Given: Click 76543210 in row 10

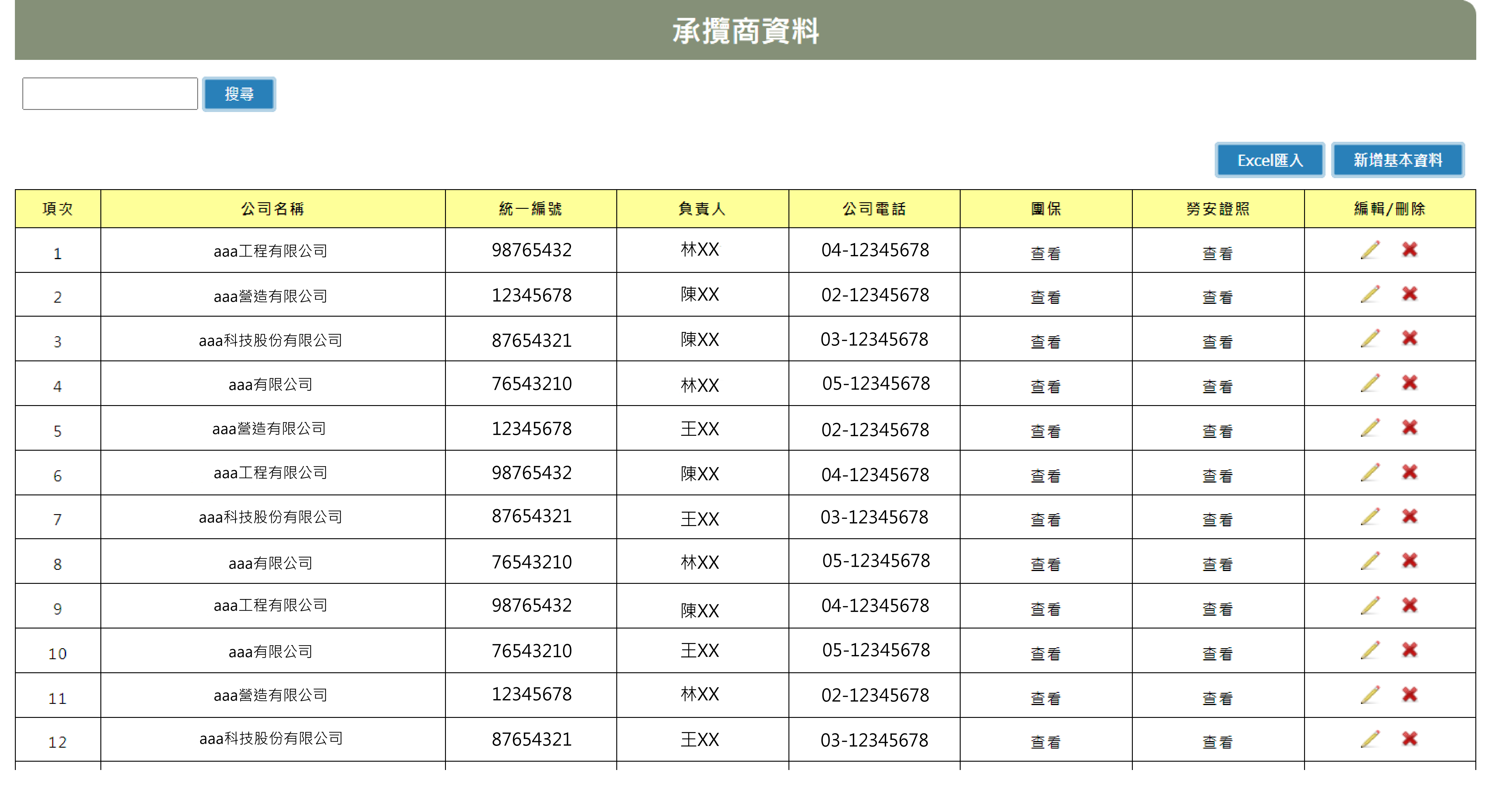Looking at the screenshot, I should pos(531,650).
